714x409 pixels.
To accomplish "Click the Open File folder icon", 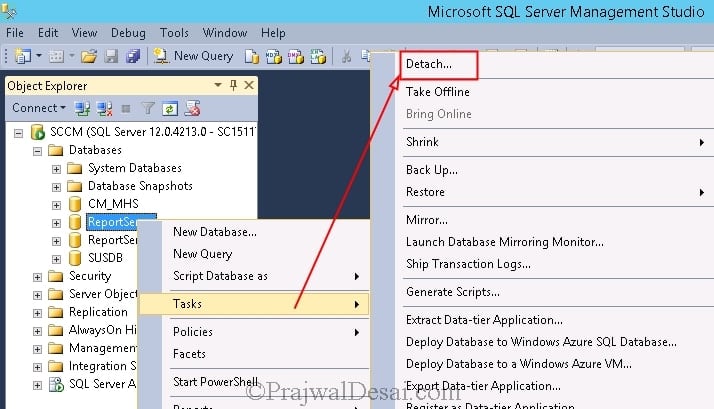I will pos(89,56).
